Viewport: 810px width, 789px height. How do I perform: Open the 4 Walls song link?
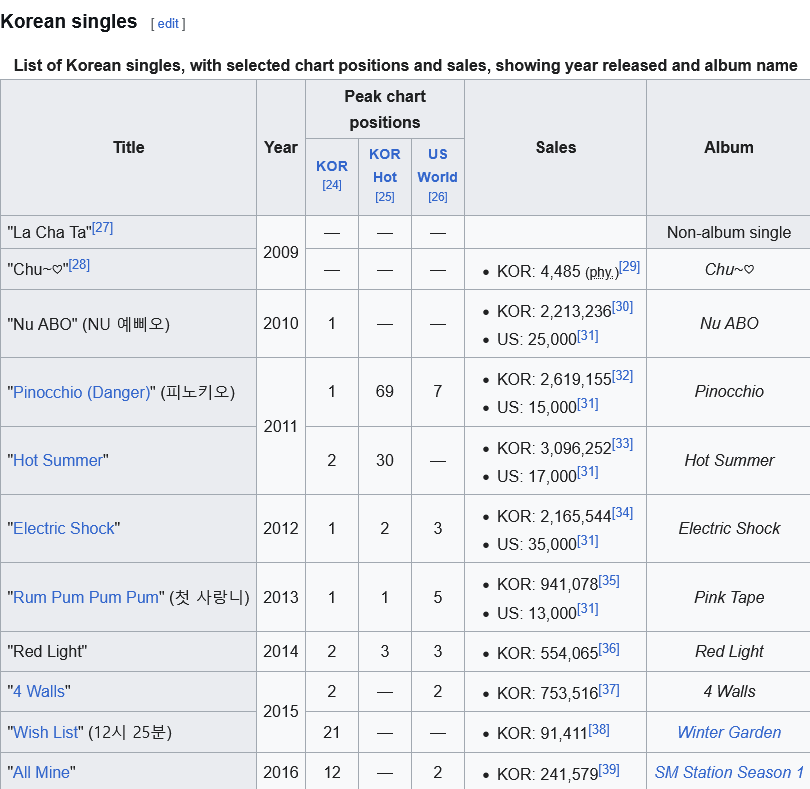coord(39,691)
